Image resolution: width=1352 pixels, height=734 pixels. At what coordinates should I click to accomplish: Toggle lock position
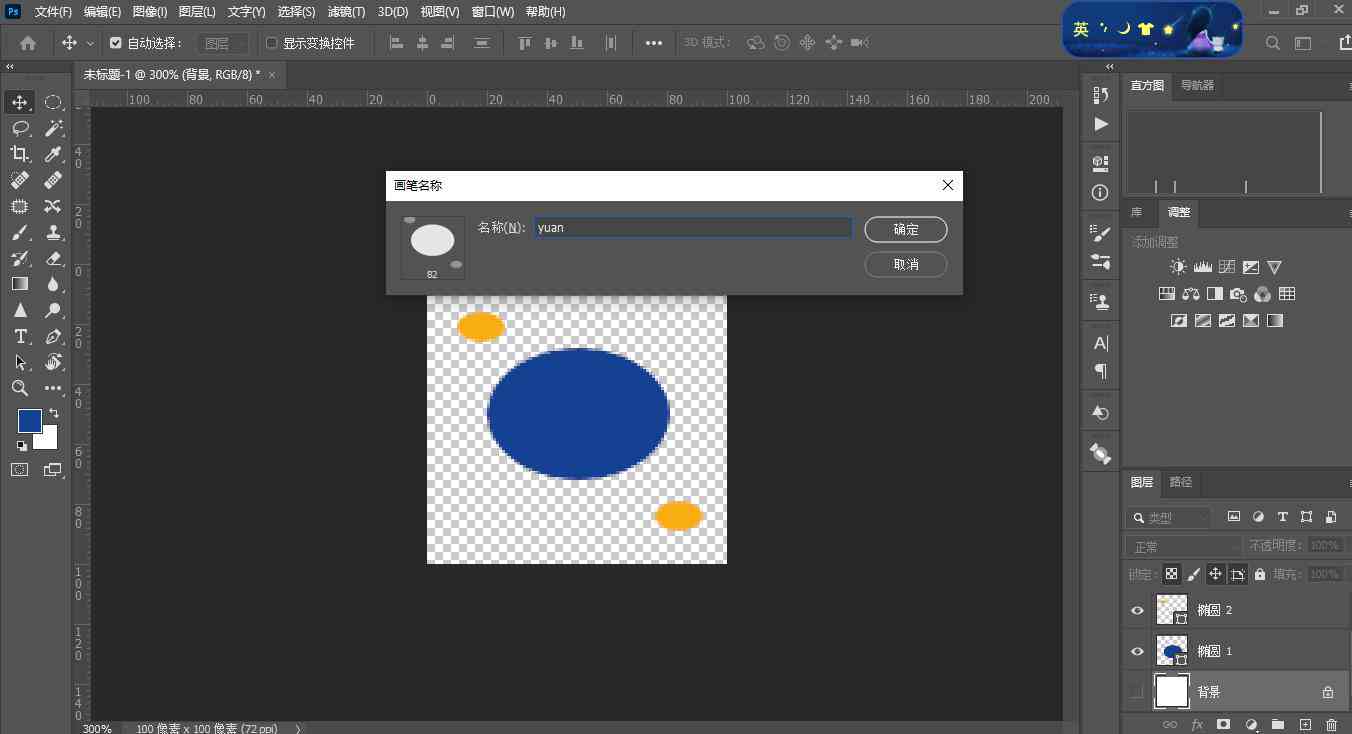click(x=1215, y=574)
